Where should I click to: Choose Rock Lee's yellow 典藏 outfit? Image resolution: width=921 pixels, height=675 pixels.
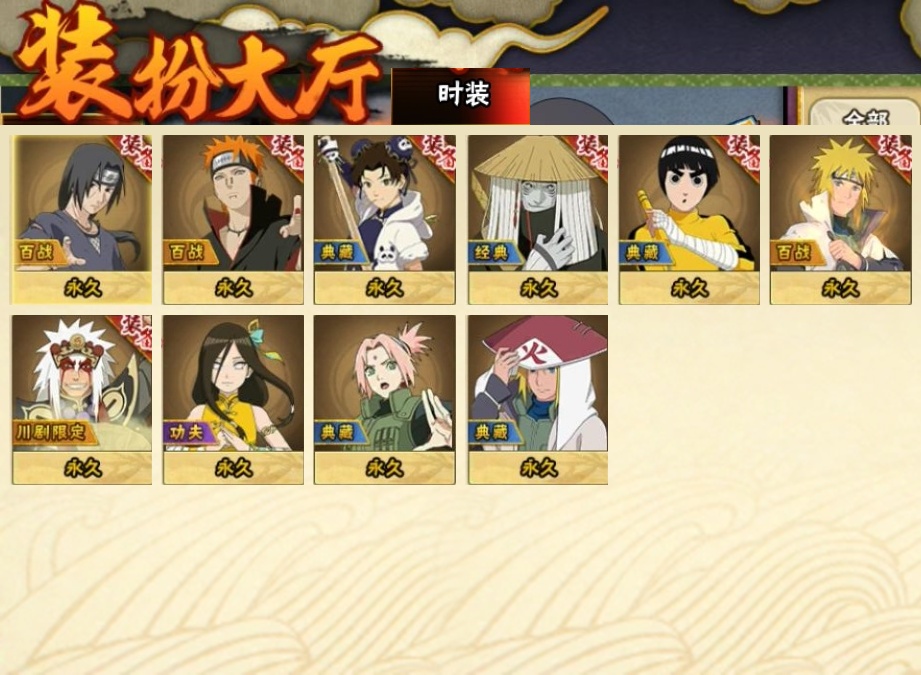[x=689, y=220]
